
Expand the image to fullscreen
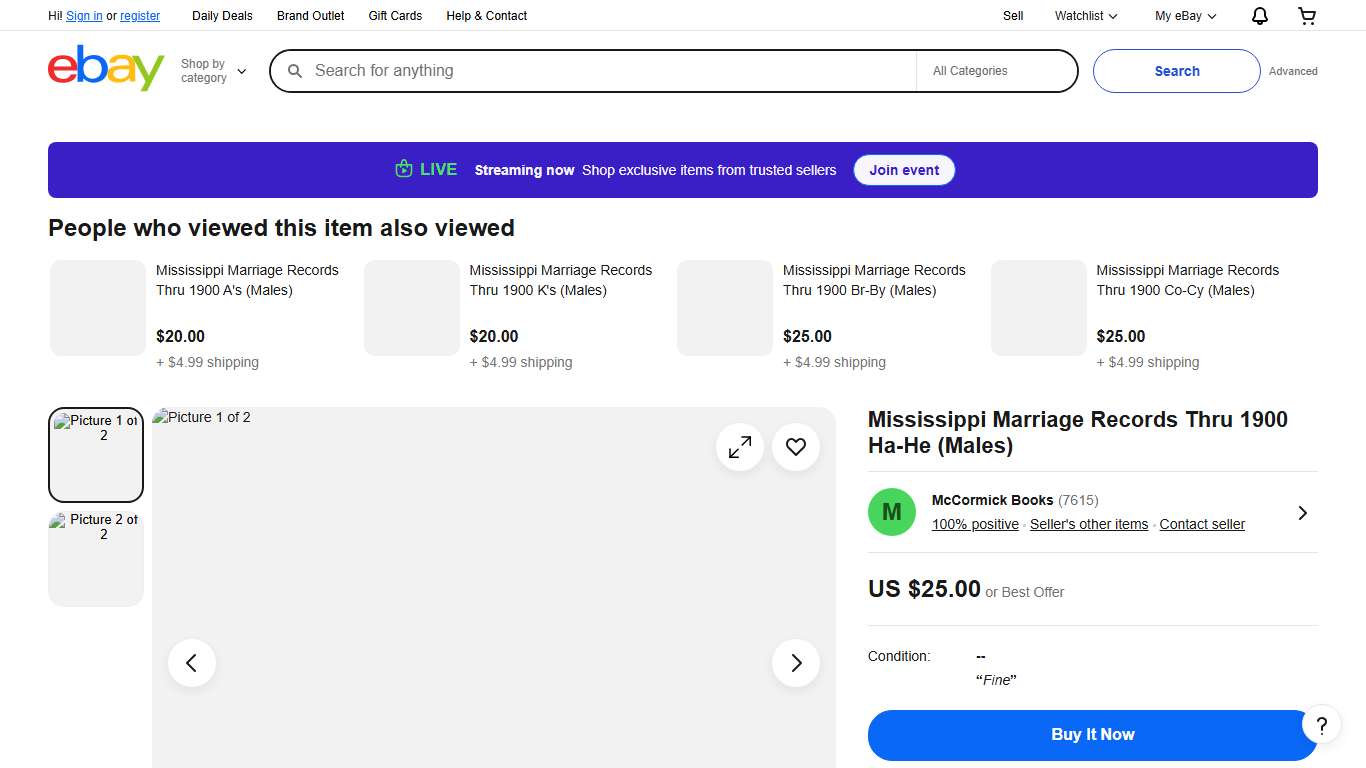coord(740,447)
